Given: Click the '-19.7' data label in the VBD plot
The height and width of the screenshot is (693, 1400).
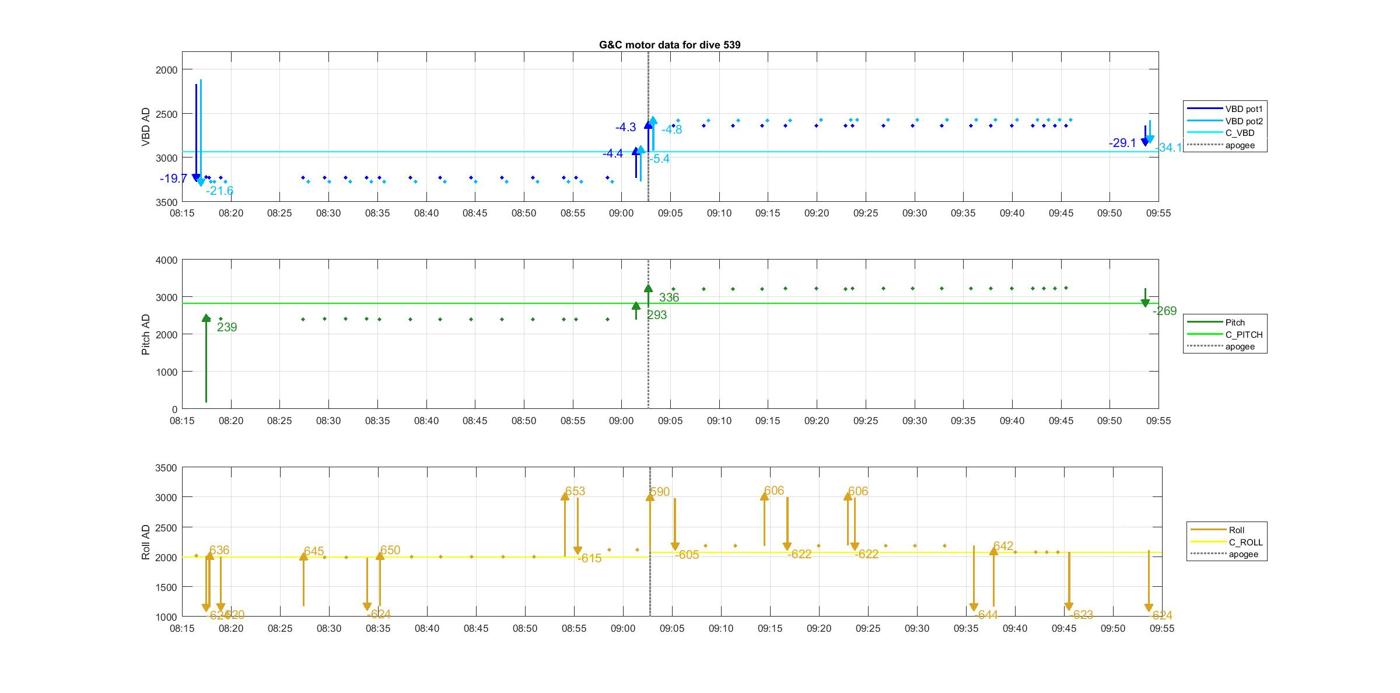Looking at the screenshot, I should pyautogui.click(x=174, y=178).
